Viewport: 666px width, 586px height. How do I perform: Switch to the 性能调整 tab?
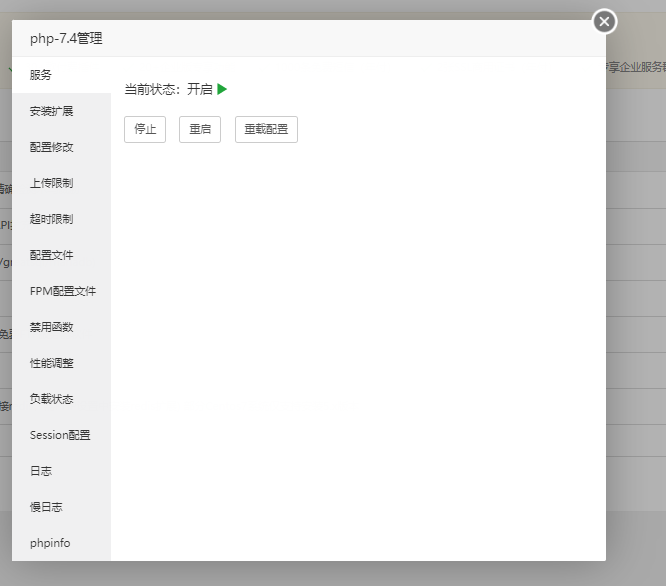51,363
